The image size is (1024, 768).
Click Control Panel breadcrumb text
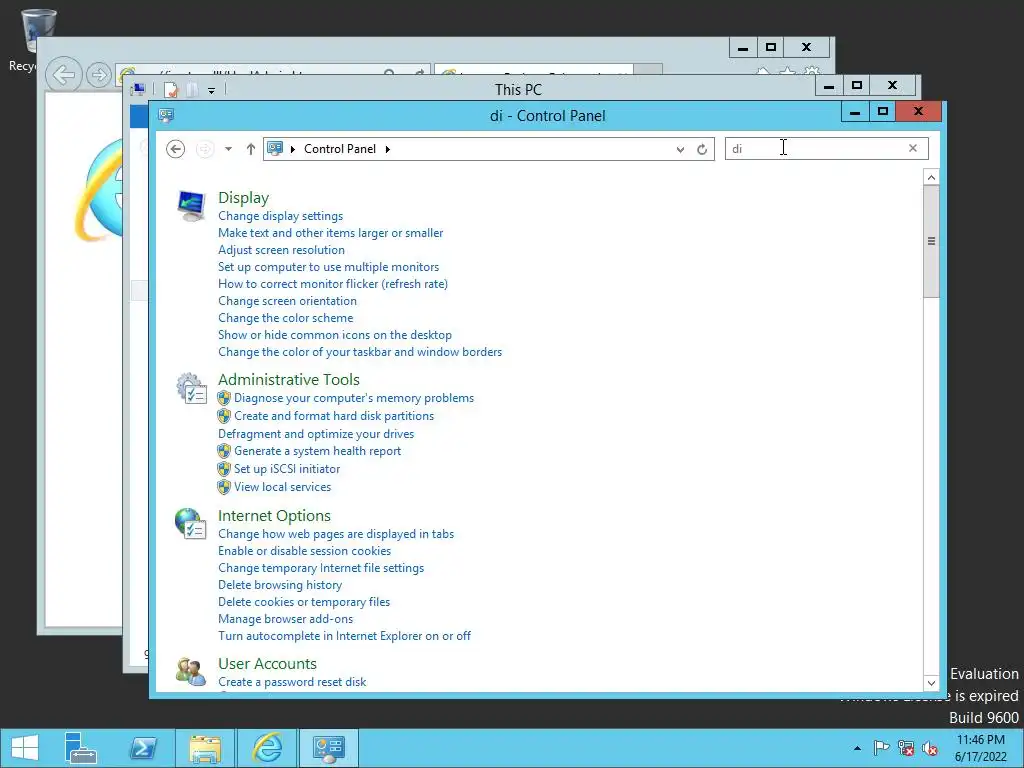[340, 149]
